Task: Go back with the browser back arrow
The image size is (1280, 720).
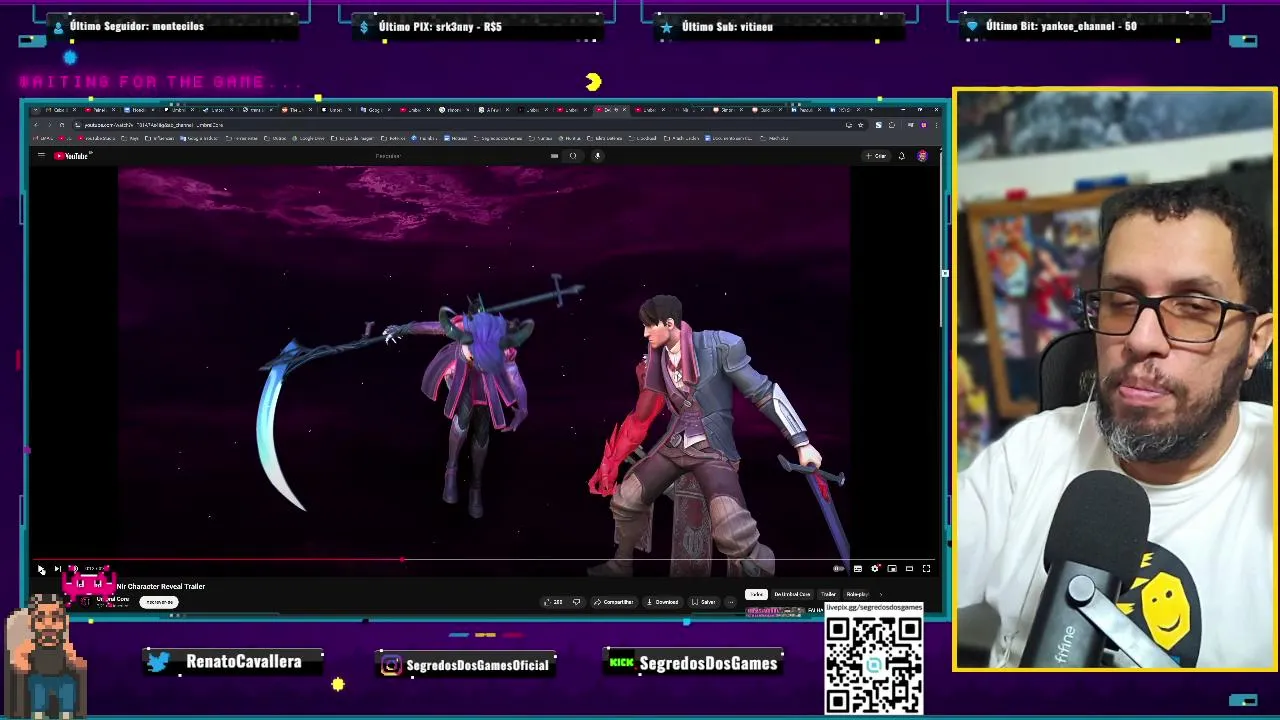Action: point(36,125)
